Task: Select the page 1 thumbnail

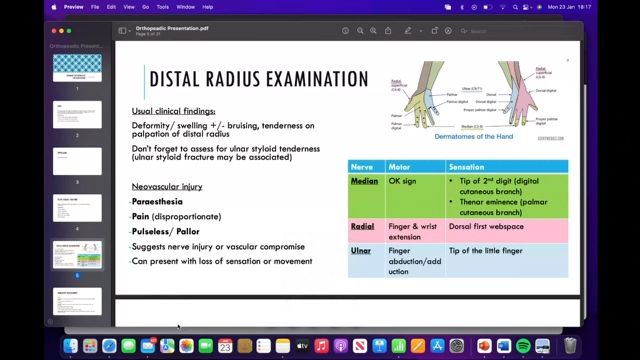Action: [77, 68]
